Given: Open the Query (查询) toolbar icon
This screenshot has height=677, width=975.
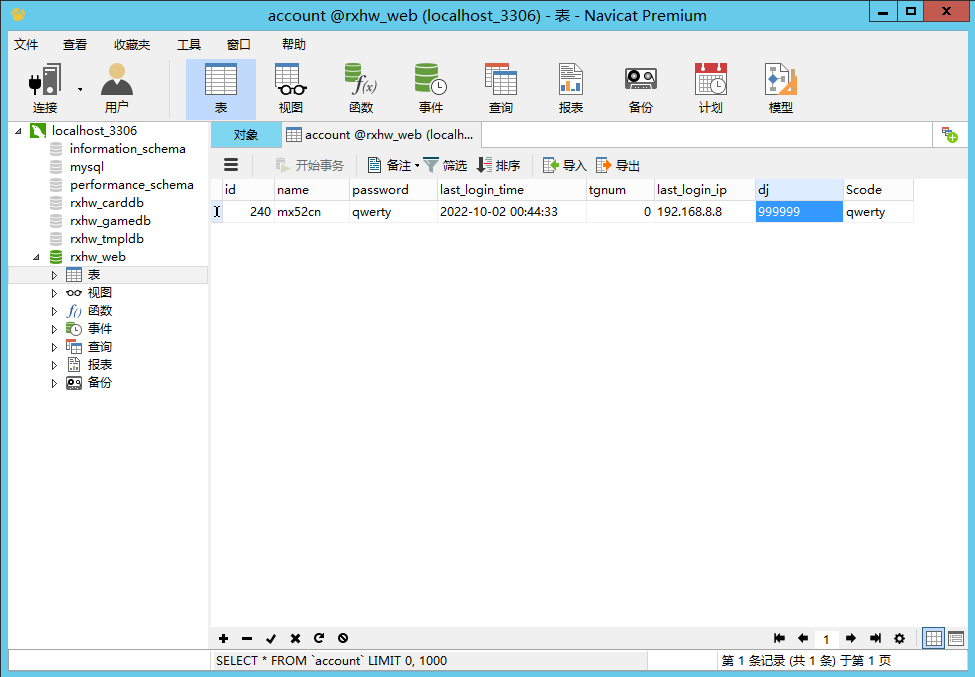Looking at the screenshot, I should coord(500,88).
